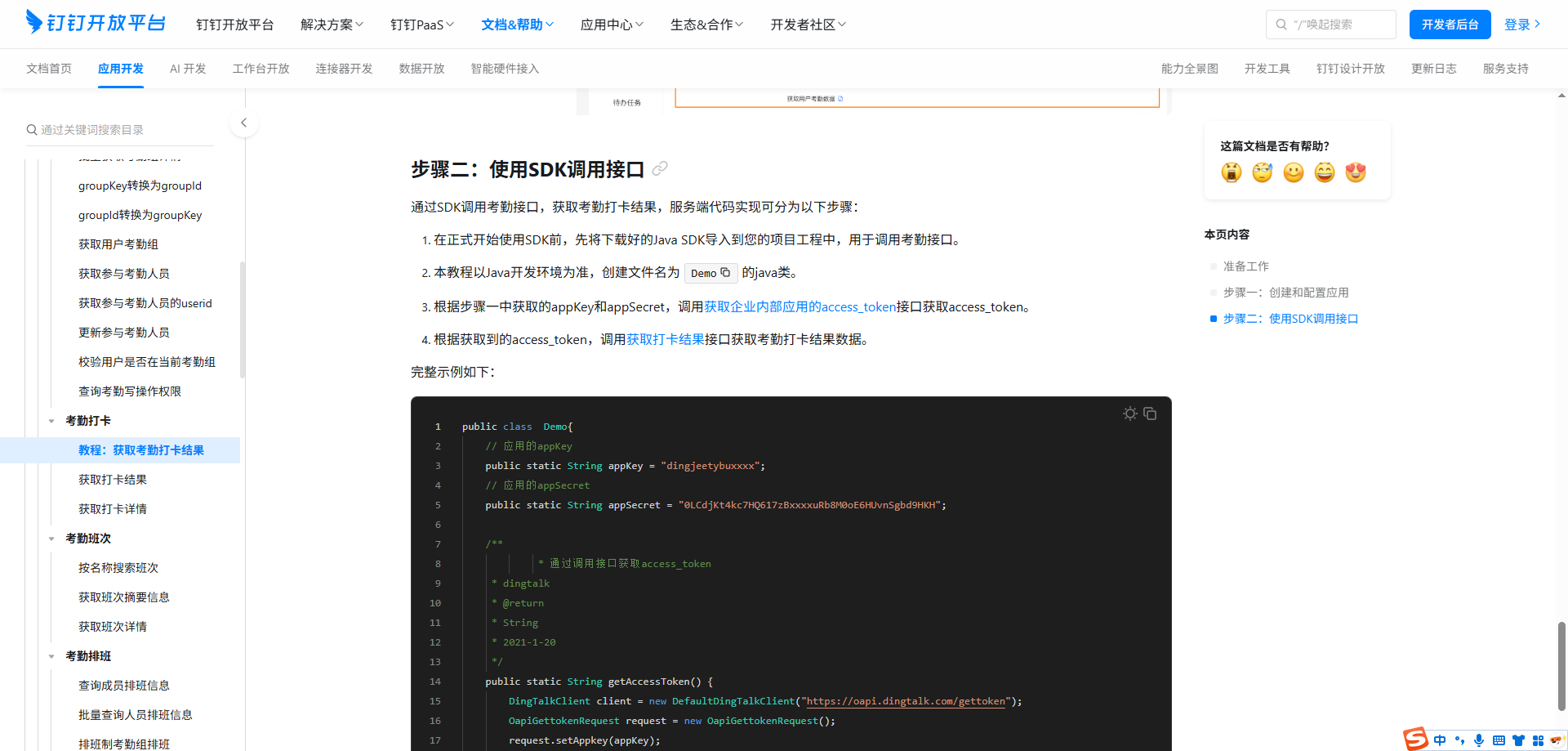The image size is (1568, 751).
Task: Jump to 步骤一：创建和配置应用 in contents
Action: coord(1286,293)
